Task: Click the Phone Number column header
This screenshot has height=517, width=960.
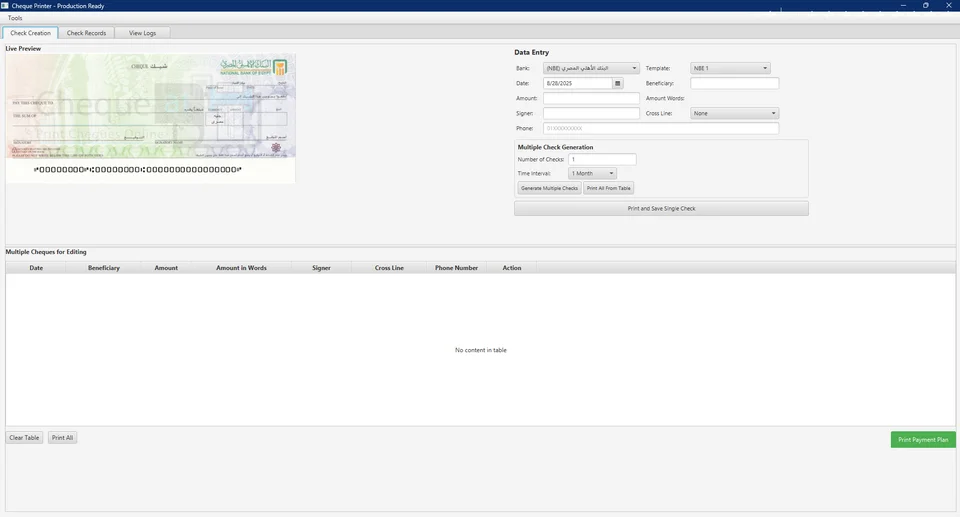Action: coord(456,268)
